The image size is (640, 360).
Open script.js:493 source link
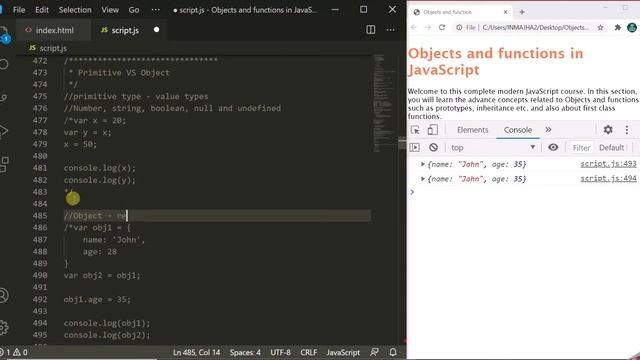point(608,164)
